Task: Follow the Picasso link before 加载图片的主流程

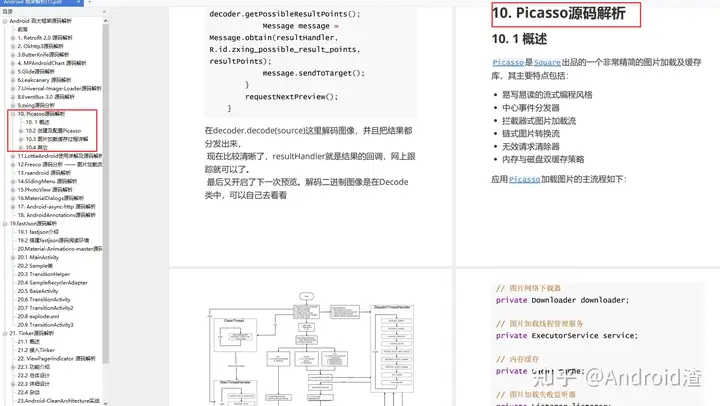Action: [524, 179]
